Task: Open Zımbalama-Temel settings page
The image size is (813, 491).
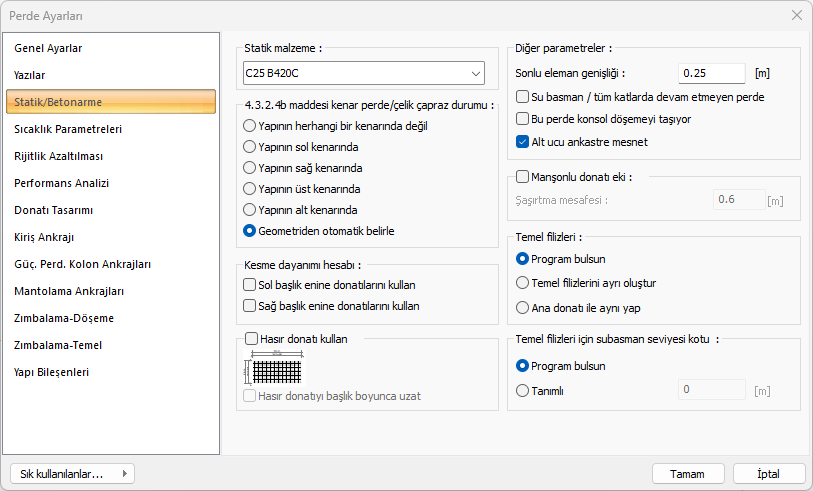Action: (x=58, y=345)
